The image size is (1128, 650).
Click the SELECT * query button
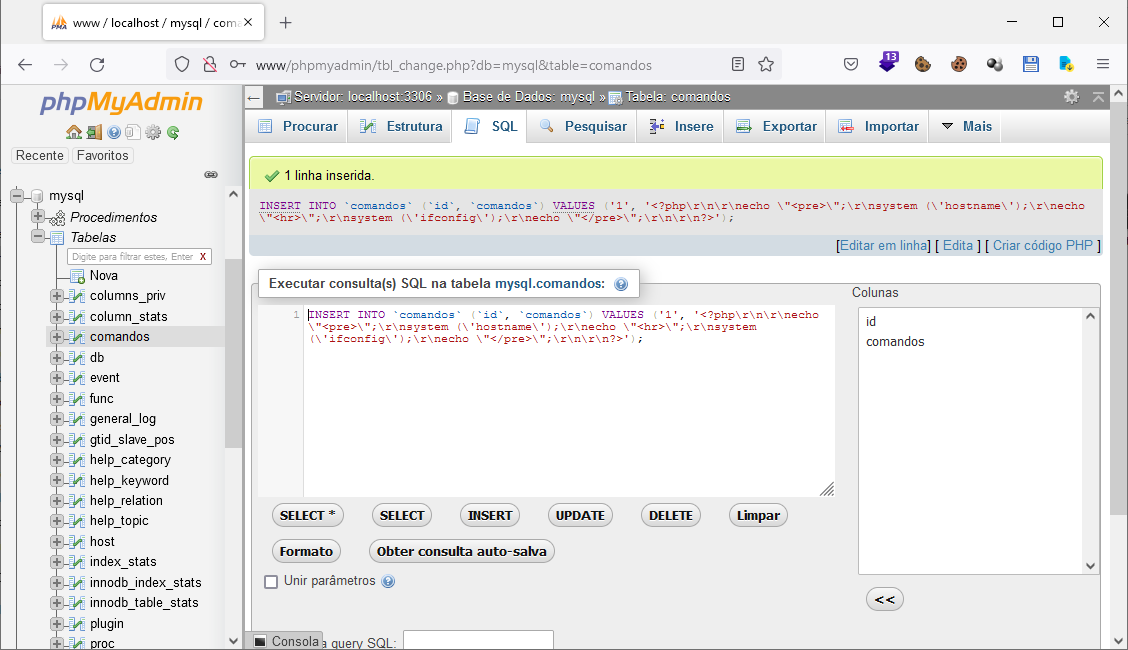tap(307, 516)
